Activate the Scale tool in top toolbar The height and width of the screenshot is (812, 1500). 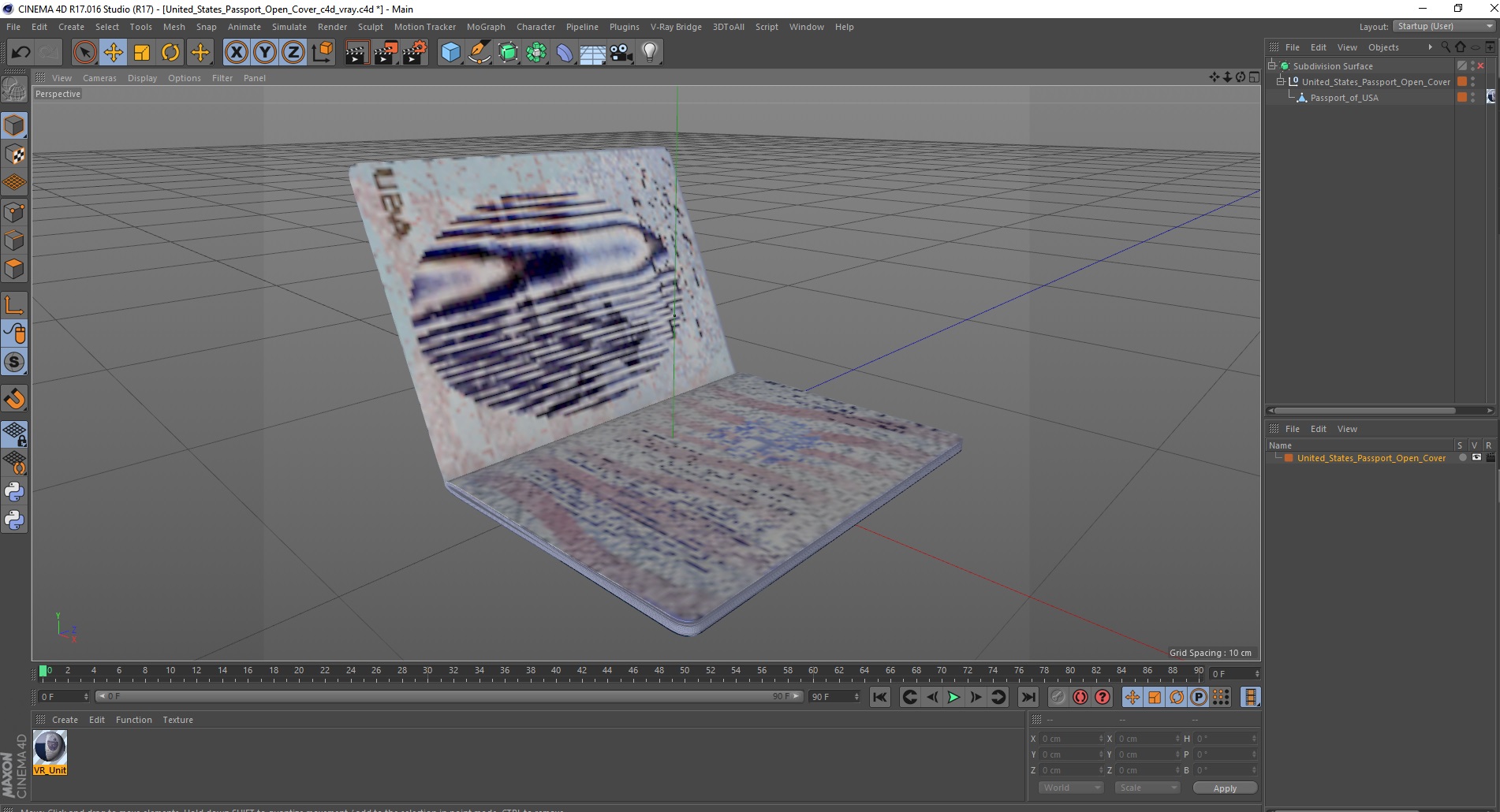[x=142, y=53]
